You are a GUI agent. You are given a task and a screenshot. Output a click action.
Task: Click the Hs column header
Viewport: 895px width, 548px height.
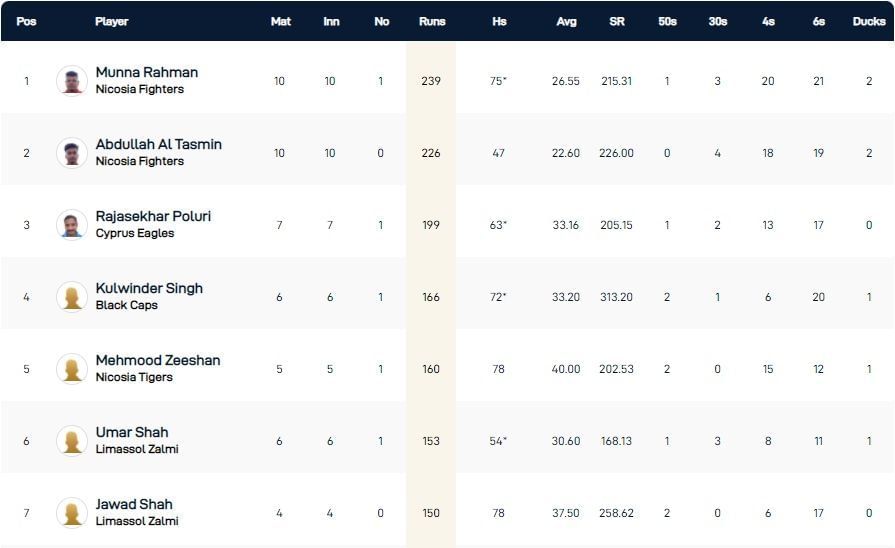pyautogui.click(x=499, y=21)
